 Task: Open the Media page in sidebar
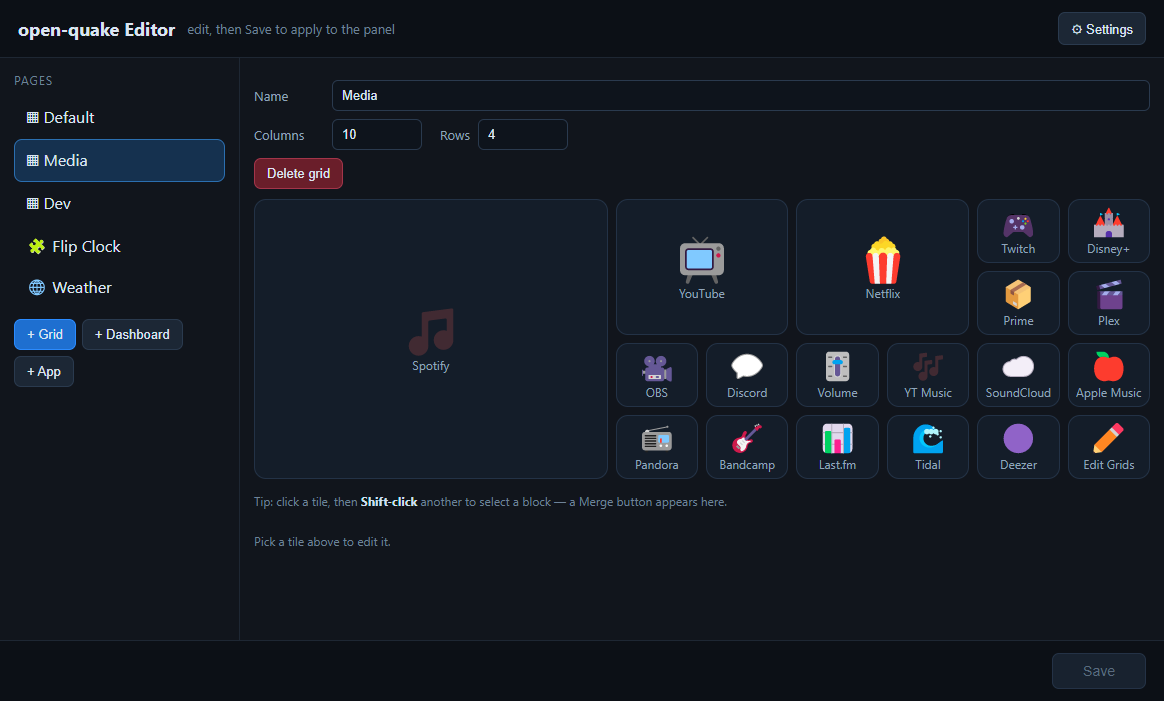point(119,160)
